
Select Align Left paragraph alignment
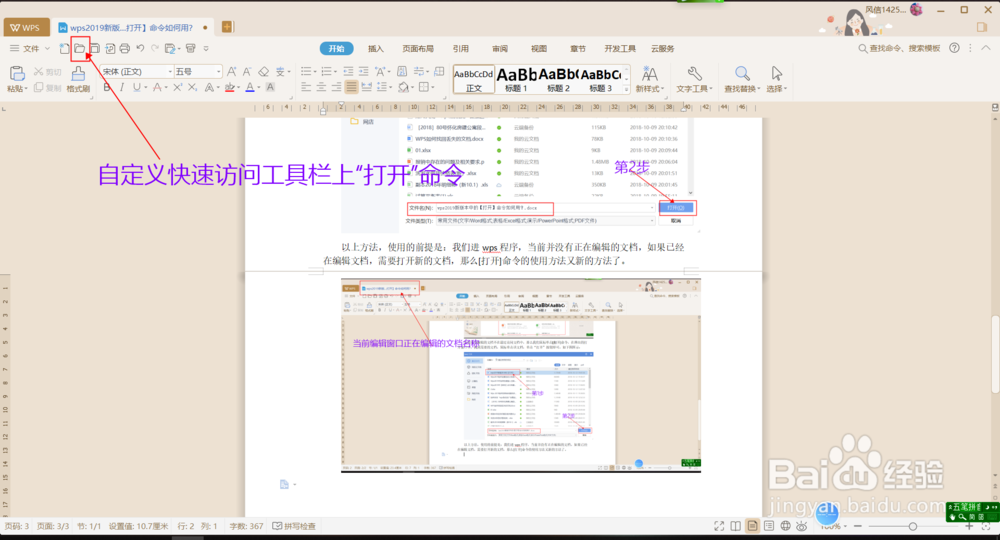pos(306,87)
